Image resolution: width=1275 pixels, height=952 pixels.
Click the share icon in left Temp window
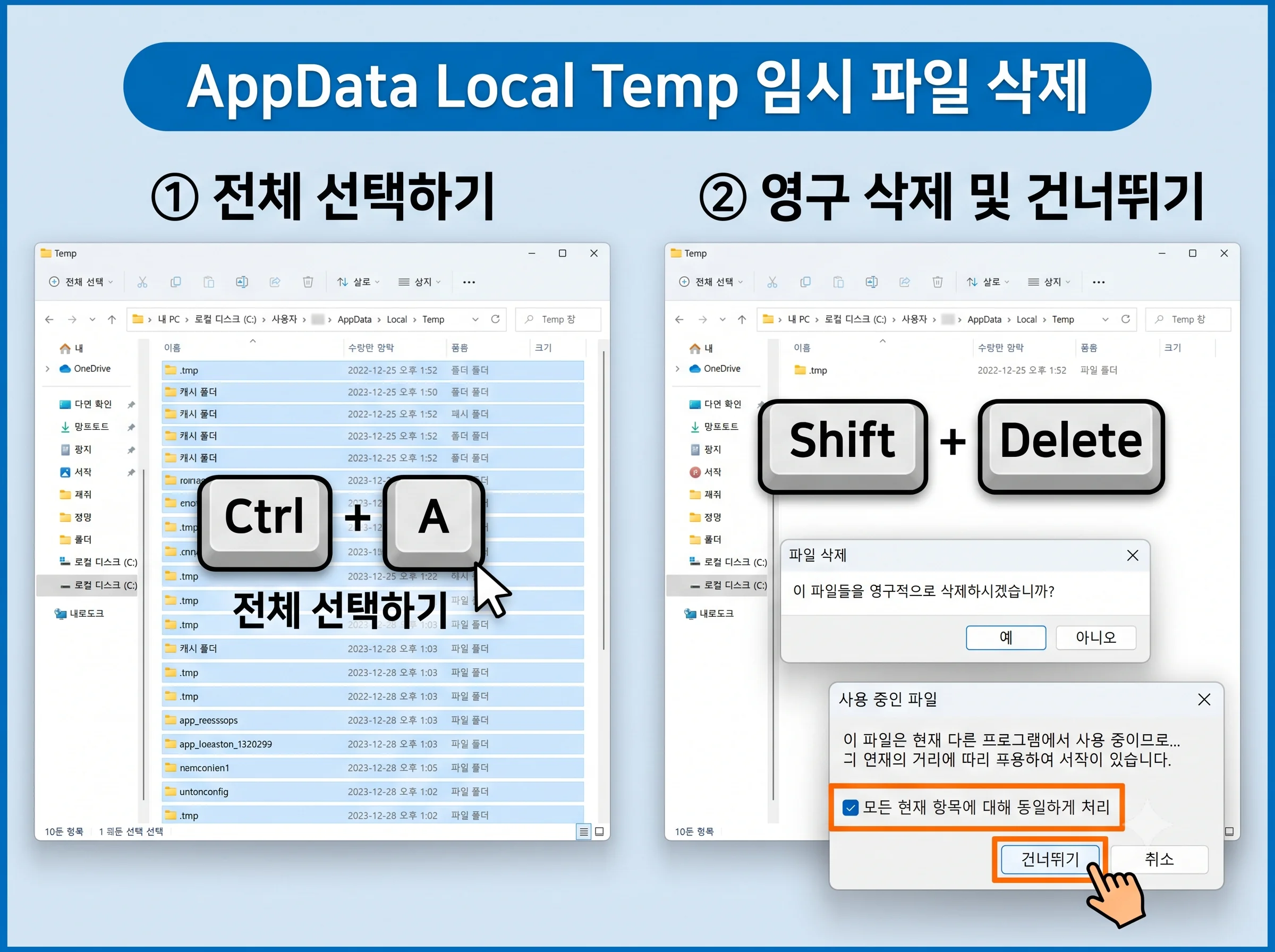tap(275, 282)
